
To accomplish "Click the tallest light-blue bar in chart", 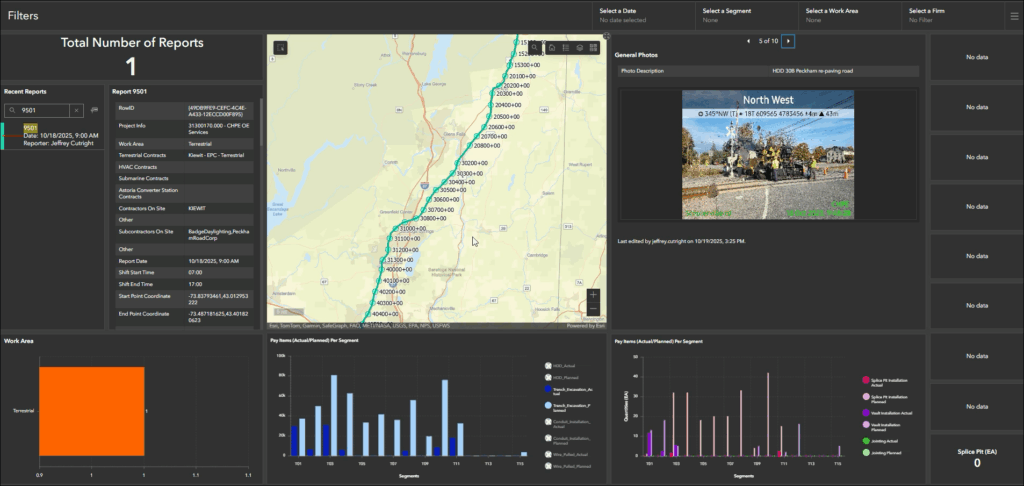I will tap(334, 415).
